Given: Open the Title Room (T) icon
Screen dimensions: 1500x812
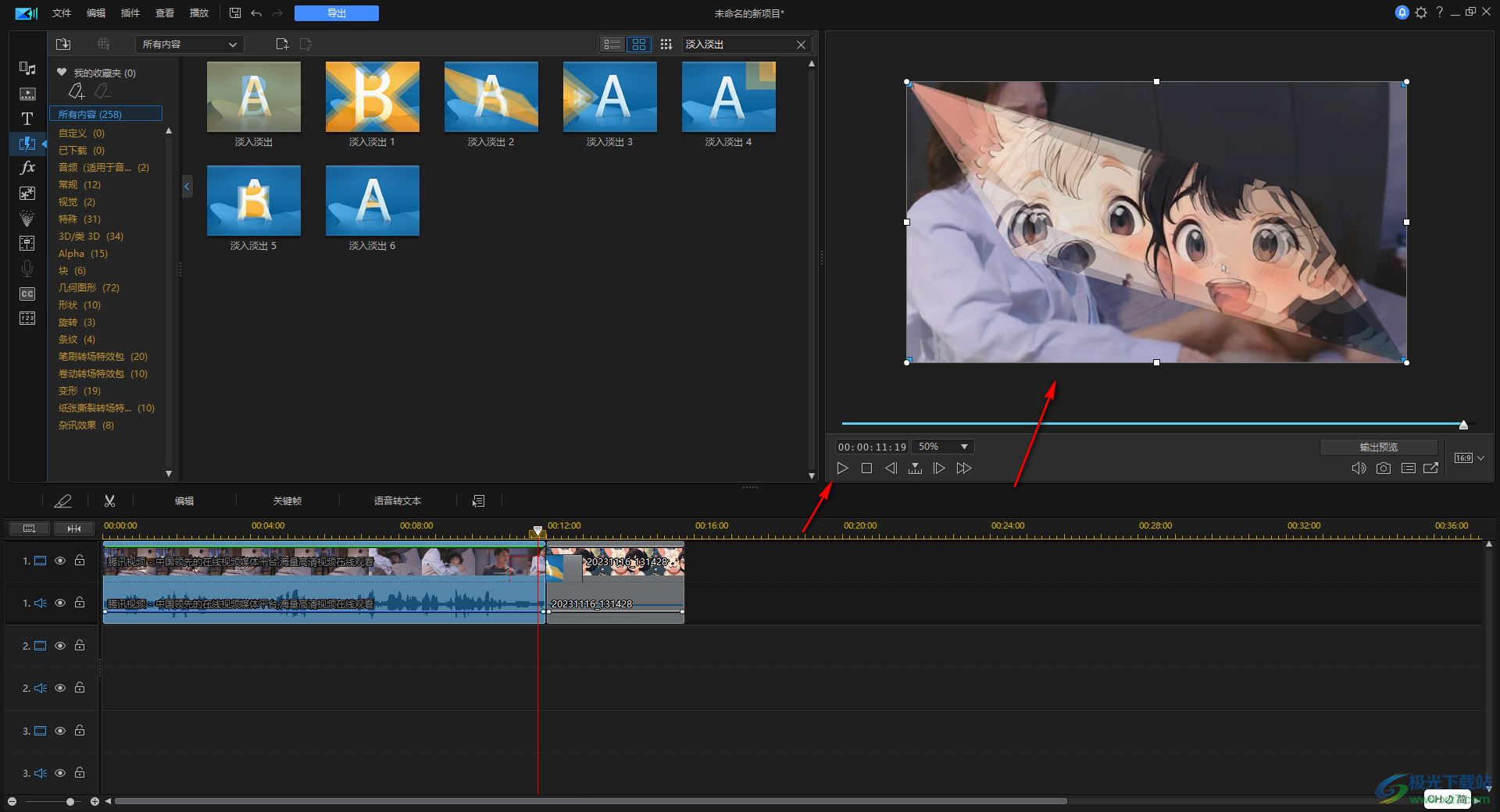Looking at the screenshot, I should pyautogui.click(x=27, y=119).
